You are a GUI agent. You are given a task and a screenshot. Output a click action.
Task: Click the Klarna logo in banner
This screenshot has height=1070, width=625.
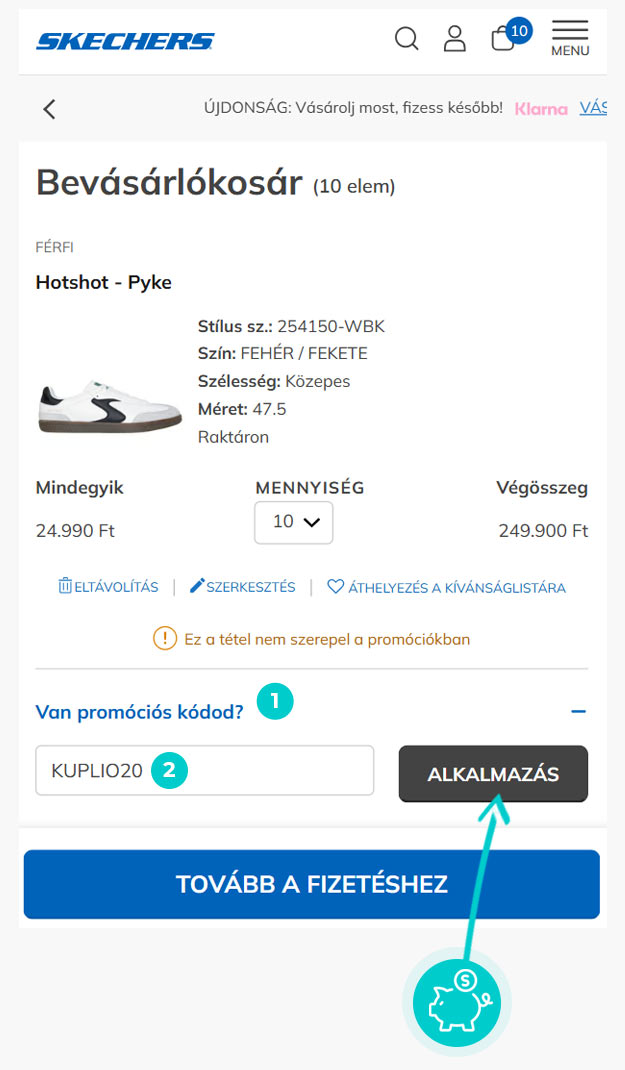pos(541,109)
